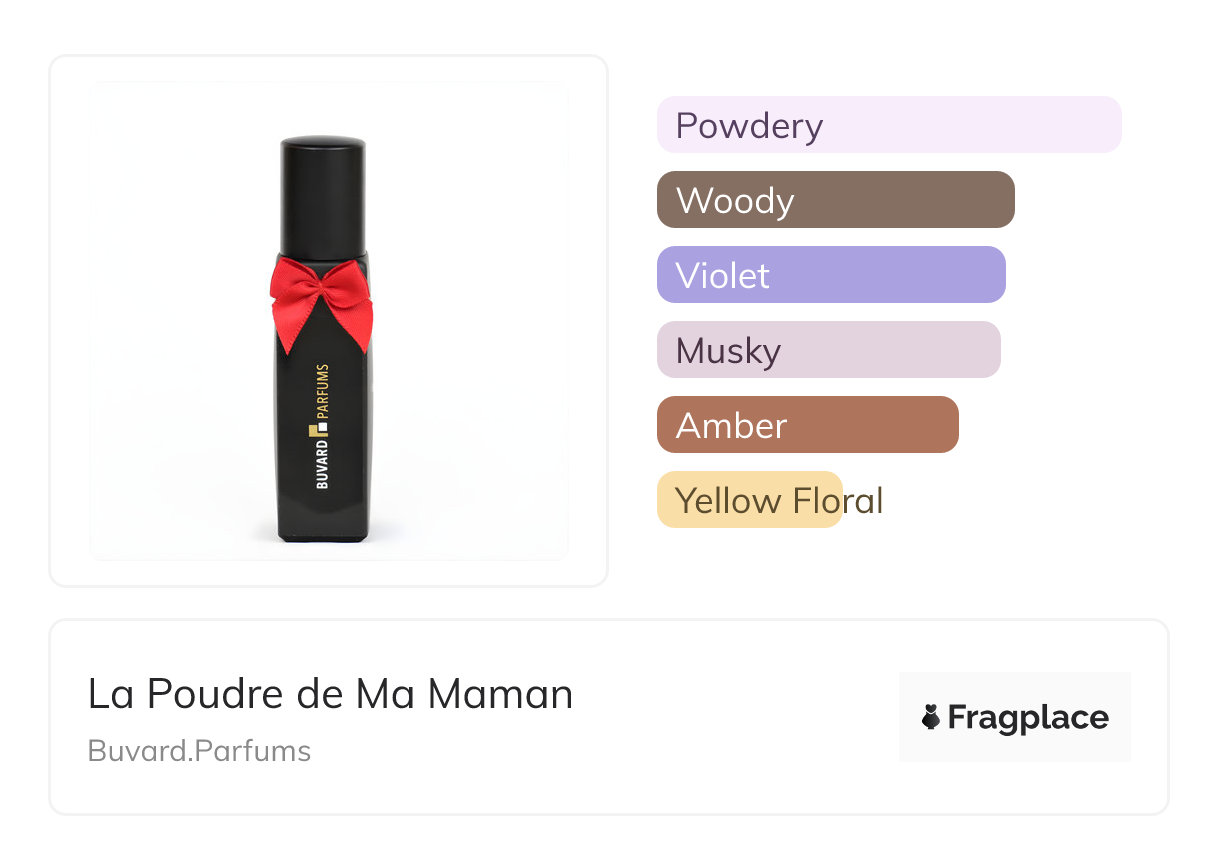Screen dimensions: 1218x864
Task: Select the Yellow Floral accord bar
Action: [x=750, y=500]
